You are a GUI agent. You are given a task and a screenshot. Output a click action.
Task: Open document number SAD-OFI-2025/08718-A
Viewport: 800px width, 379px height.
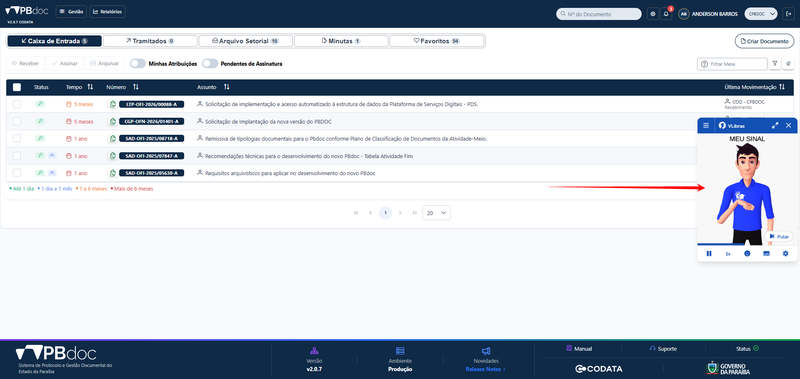[152, 139]
